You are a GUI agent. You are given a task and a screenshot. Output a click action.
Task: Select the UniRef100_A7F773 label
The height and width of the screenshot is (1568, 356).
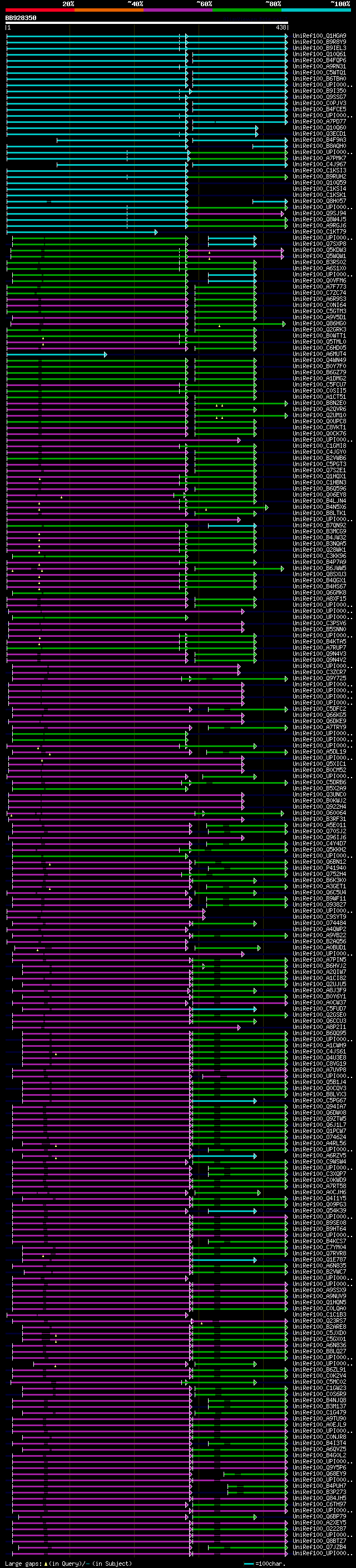[319, 286]
